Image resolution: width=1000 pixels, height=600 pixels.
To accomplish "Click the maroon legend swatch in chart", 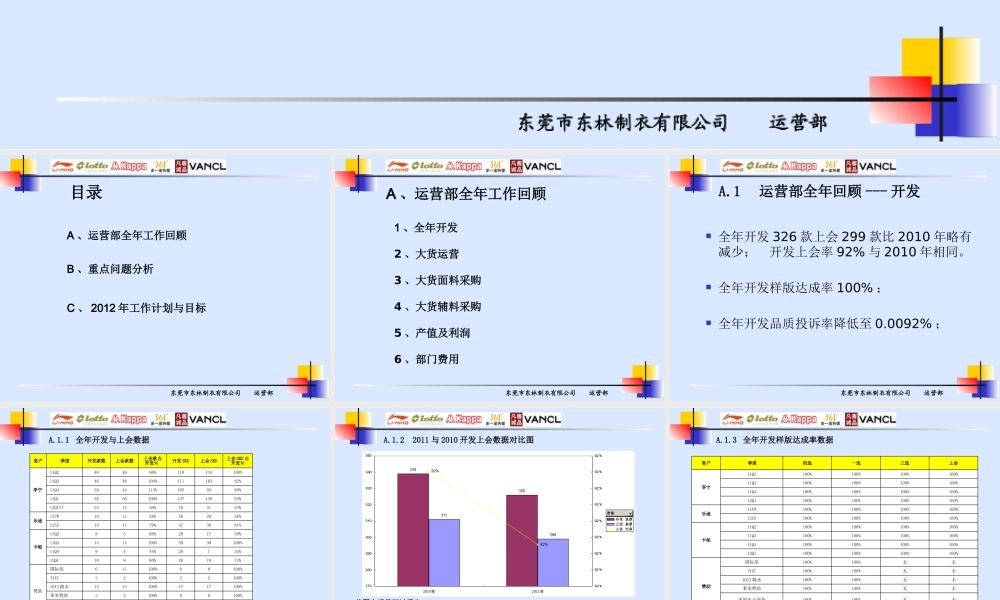I will [x=610, y=520].
